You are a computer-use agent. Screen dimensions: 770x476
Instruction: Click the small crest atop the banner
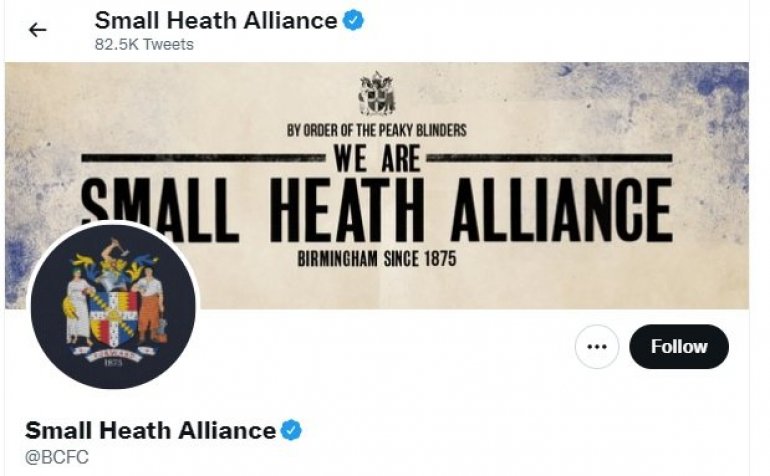point(377,93)
